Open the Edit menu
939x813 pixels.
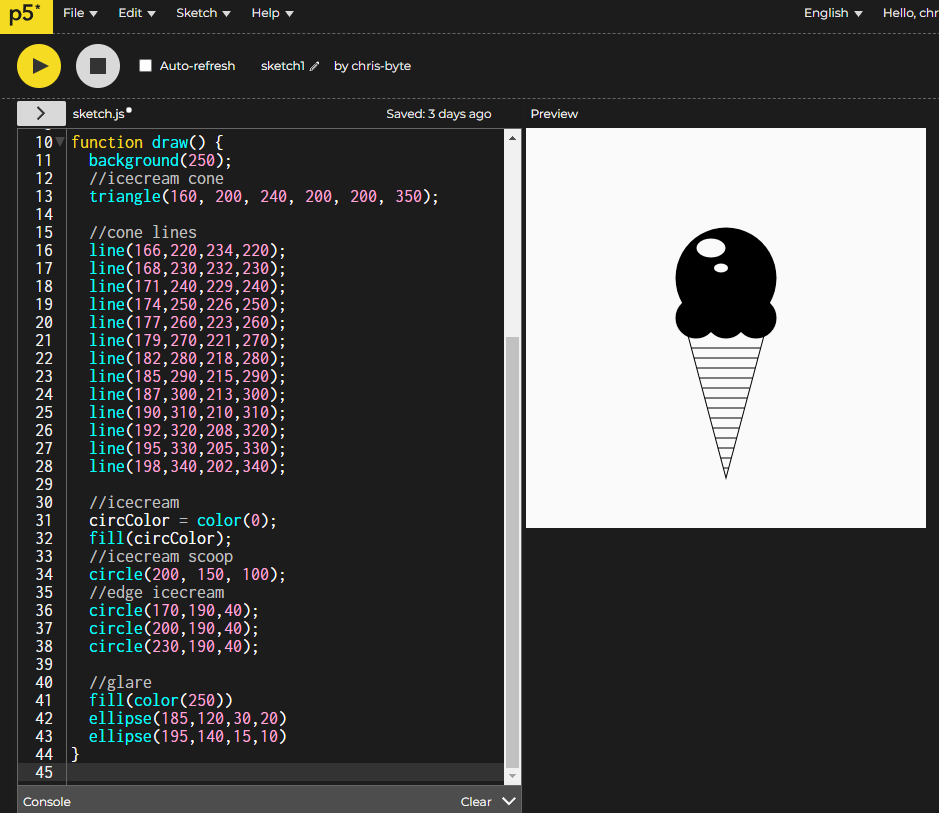(137, 13)
